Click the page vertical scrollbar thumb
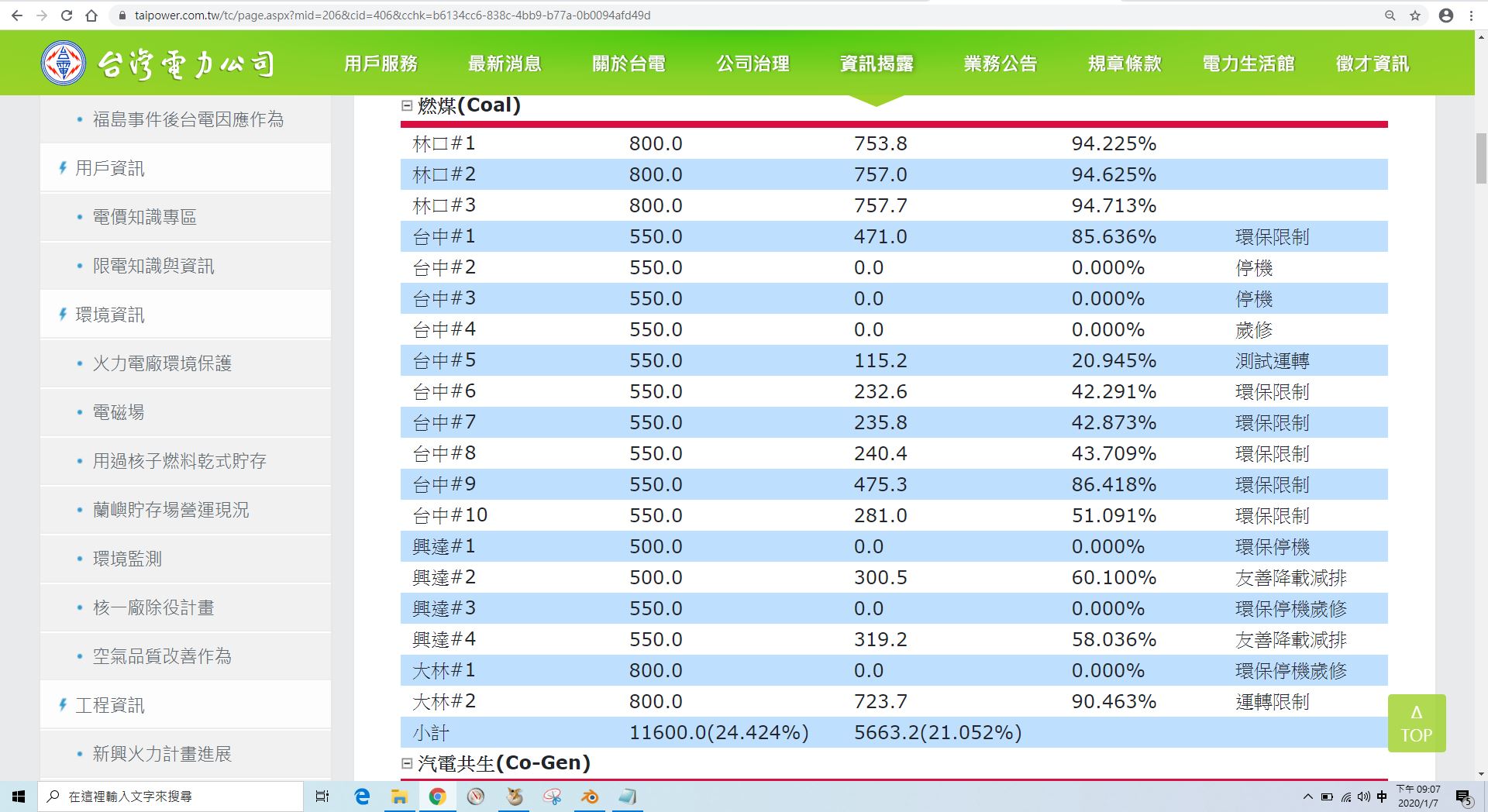Image resolution: width=1488 pixels, height=812 pixels. [x=1481, y=158]
